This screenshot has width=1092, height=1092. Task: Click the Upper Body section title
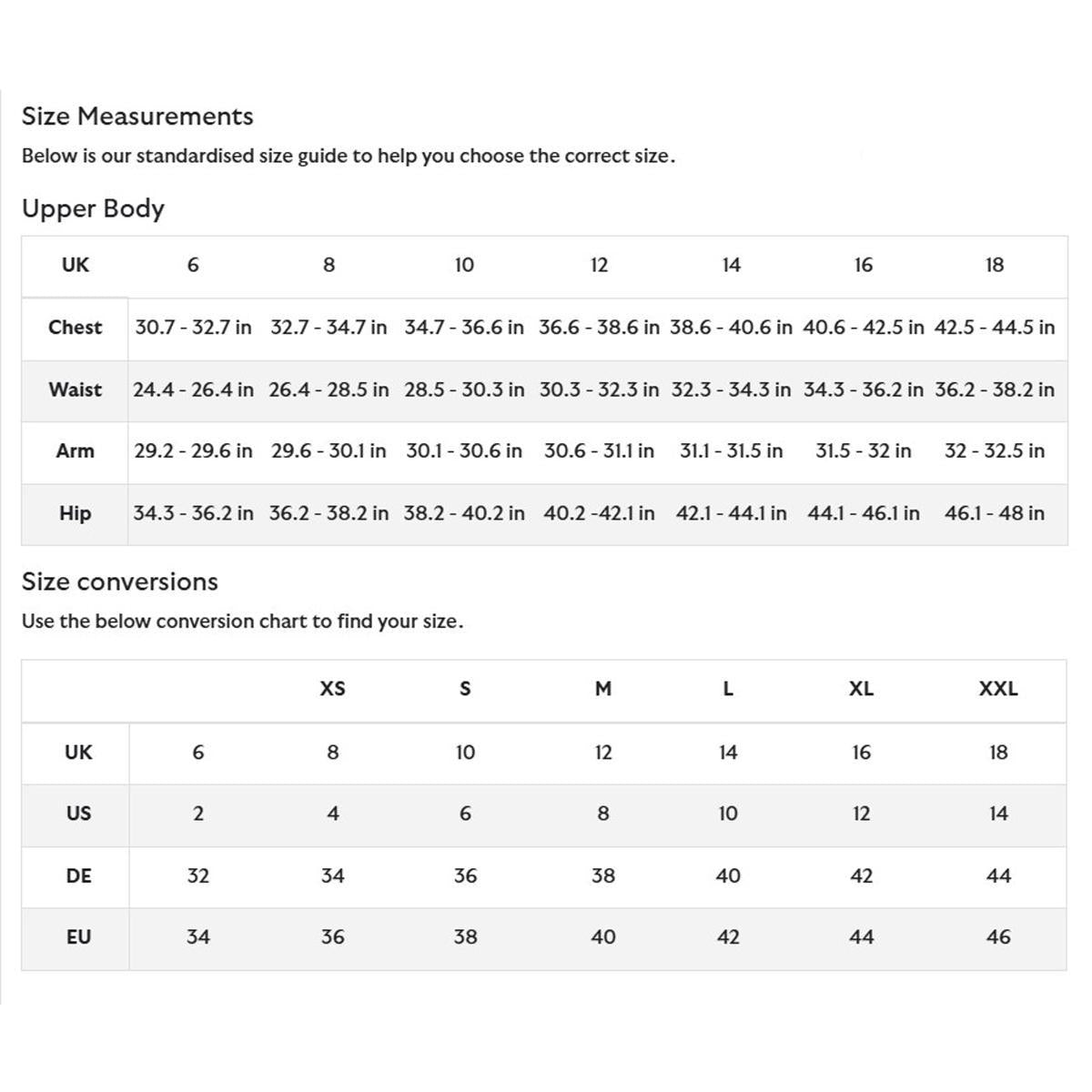93,208
